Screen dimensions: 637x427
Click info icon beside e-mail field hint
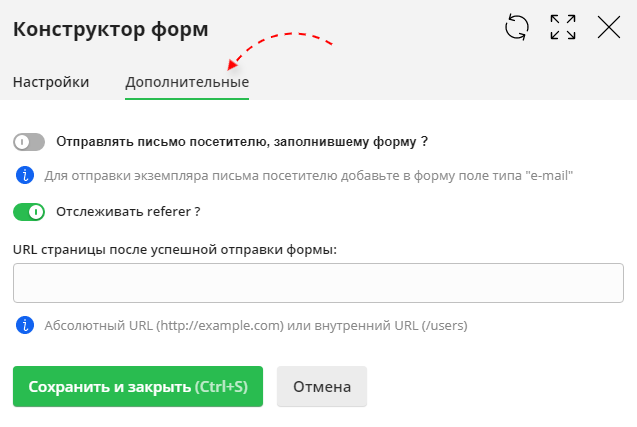click(x=25, y=175)
